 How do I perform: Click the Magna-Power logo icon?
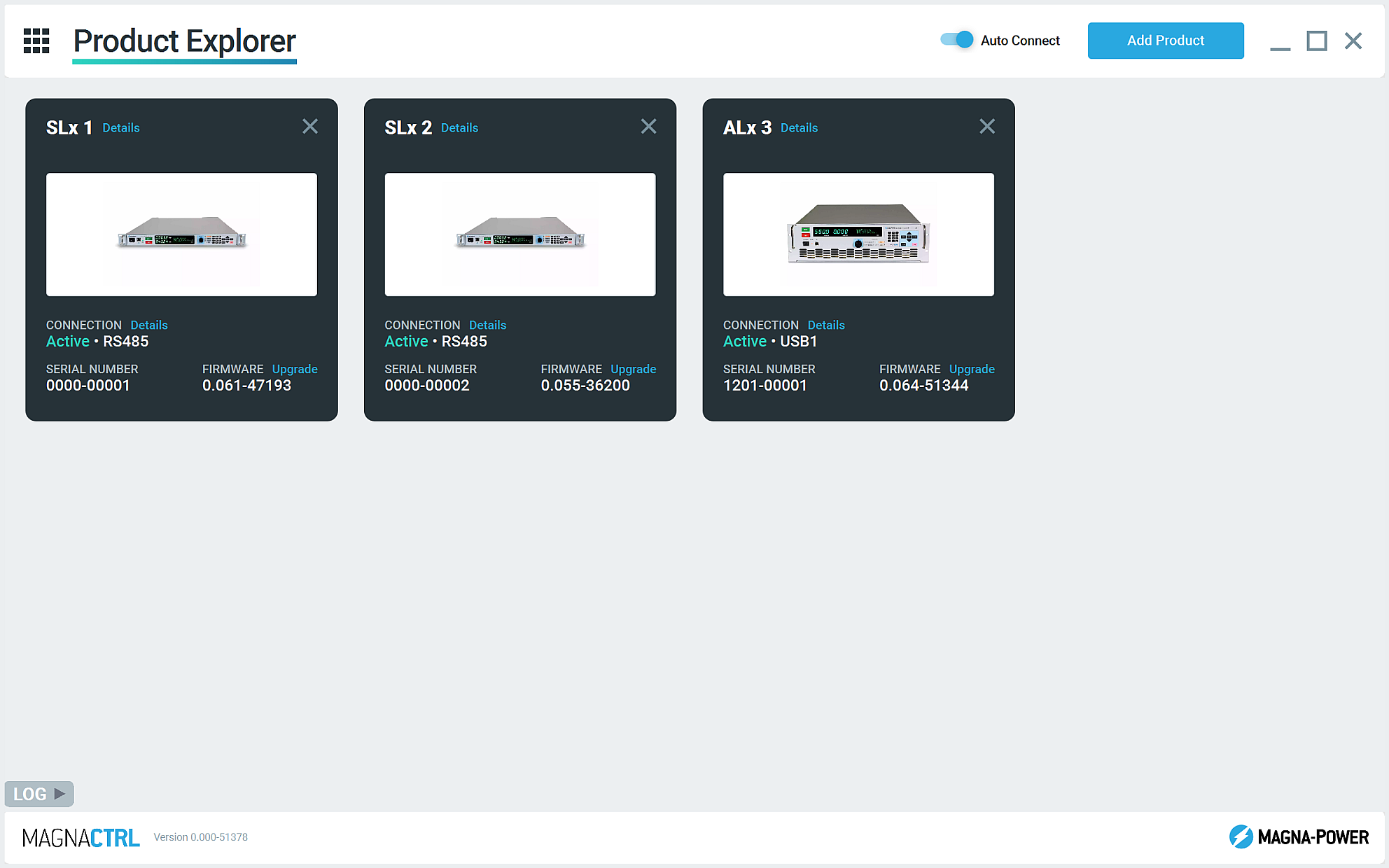pyautogui.click(x=1241, y=836)
